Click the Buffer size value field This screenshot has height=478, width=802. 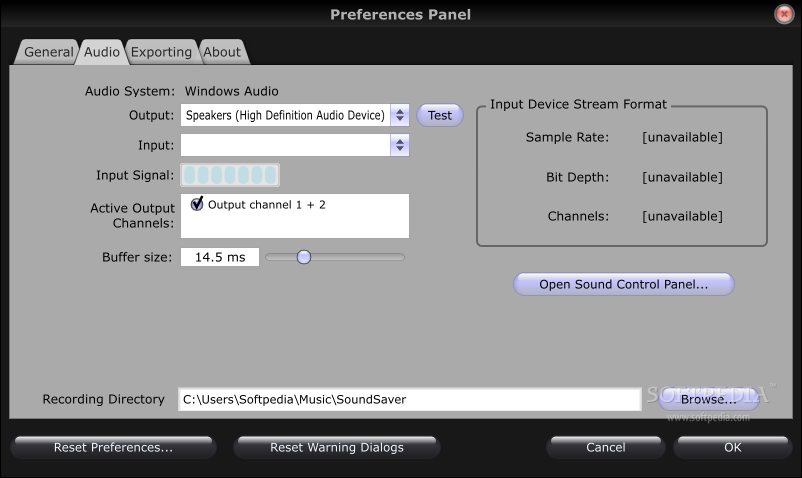click(x=220, y=257)
